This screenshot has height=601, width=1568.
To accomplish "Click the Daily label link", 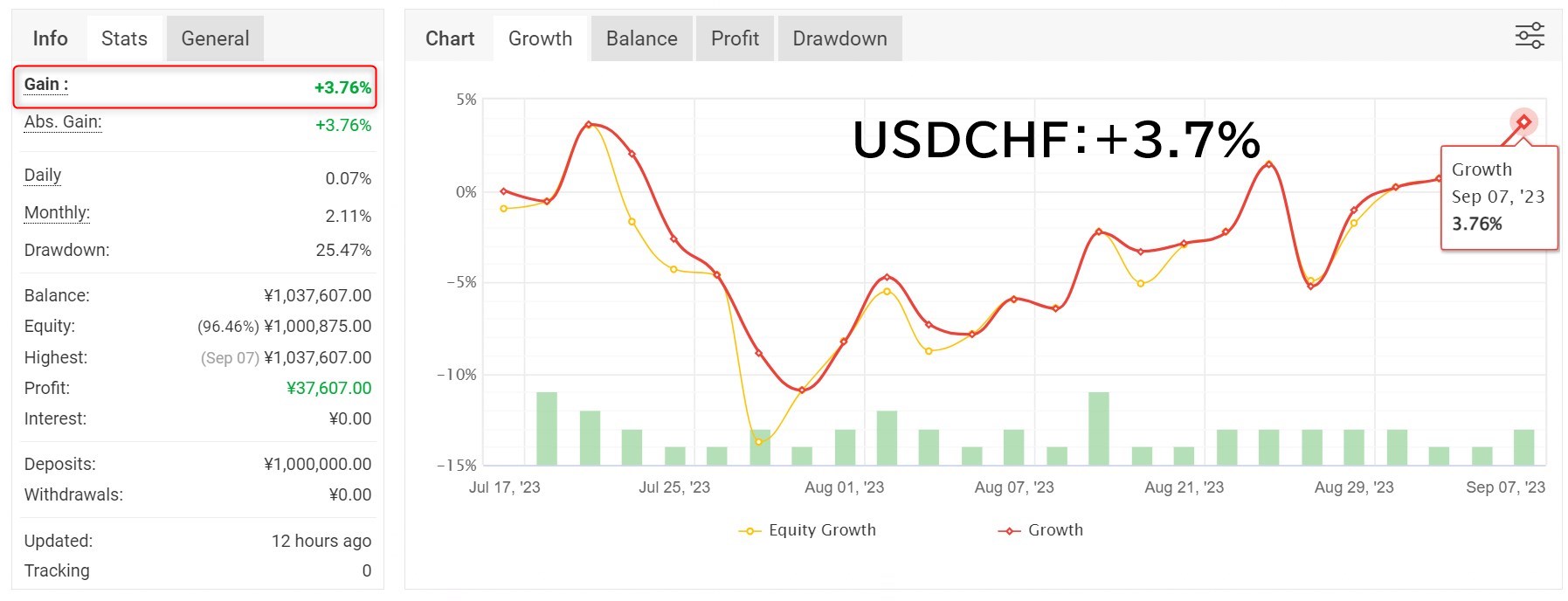I will click(x=43, y=176).
